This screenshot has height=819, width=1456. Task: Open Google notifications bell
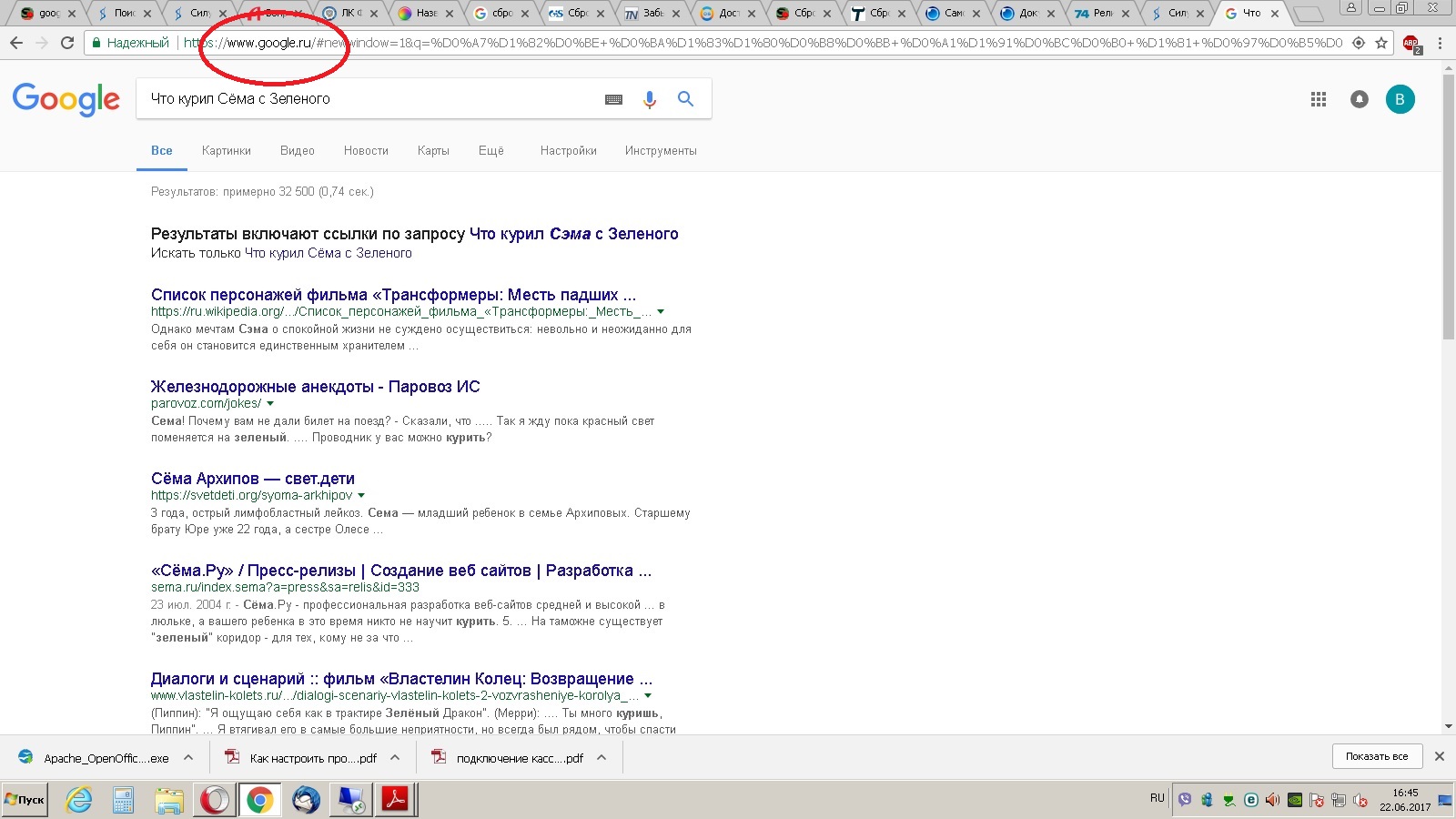(x=1360, y=99)
